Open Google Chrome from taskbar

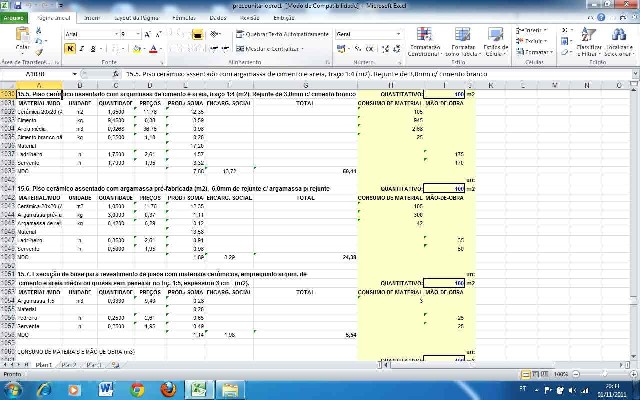pyautogui.click(x=137, y=390)
